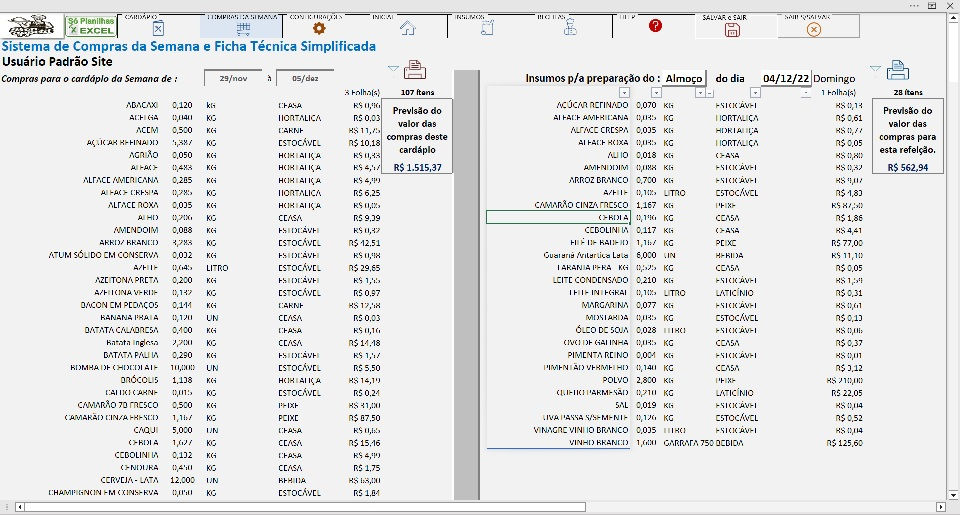960x515 pixels.
Task: Open the Insumos icon
Action: pos(487,28)
